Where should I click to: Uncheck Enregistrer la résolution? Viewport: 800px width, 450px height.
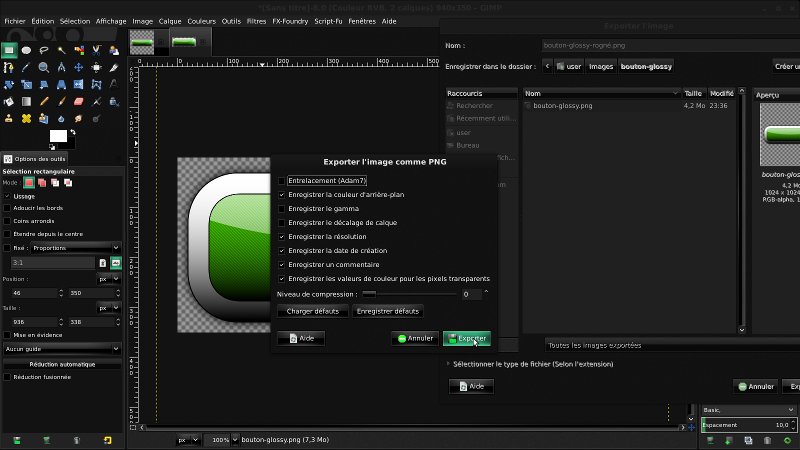281,237
